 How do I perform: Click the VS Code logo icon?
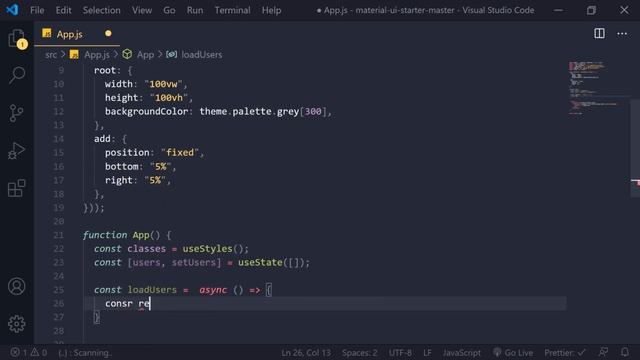[x=12, y=10]
